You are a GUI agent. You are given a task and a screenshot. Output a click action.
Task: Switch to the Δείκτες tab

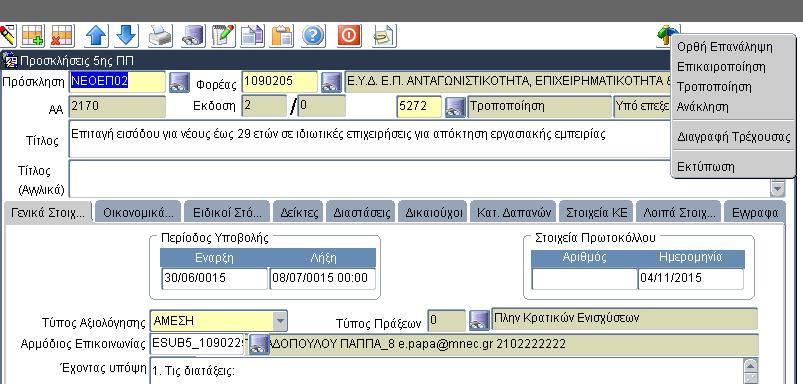click(299, 212)
